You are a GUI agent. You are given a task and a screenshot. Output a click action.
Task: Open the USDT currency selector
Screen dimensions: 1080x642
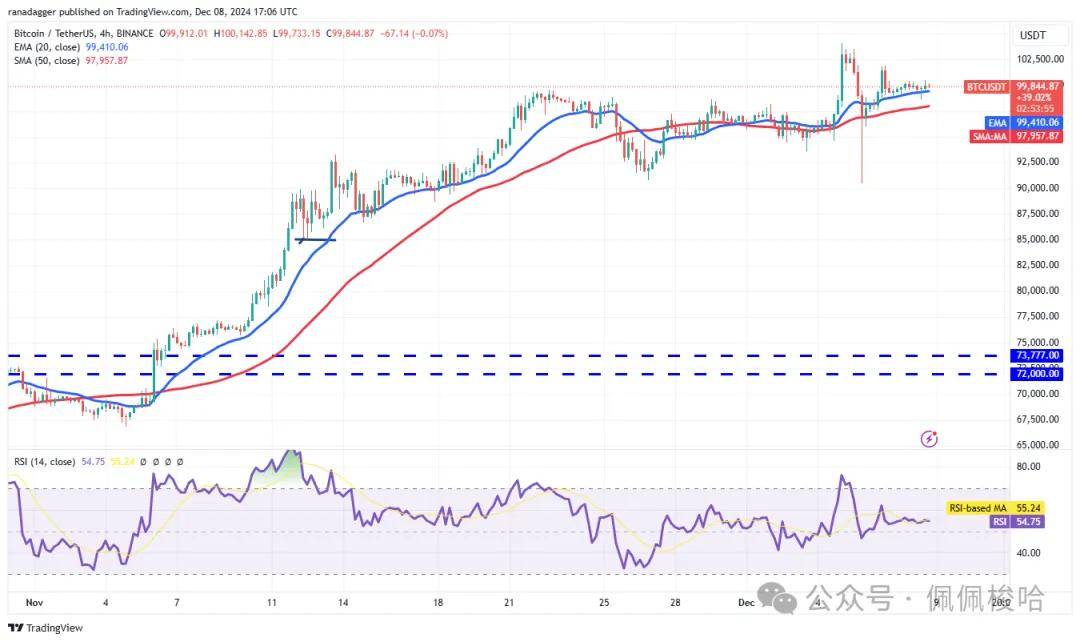(1032, 35)
